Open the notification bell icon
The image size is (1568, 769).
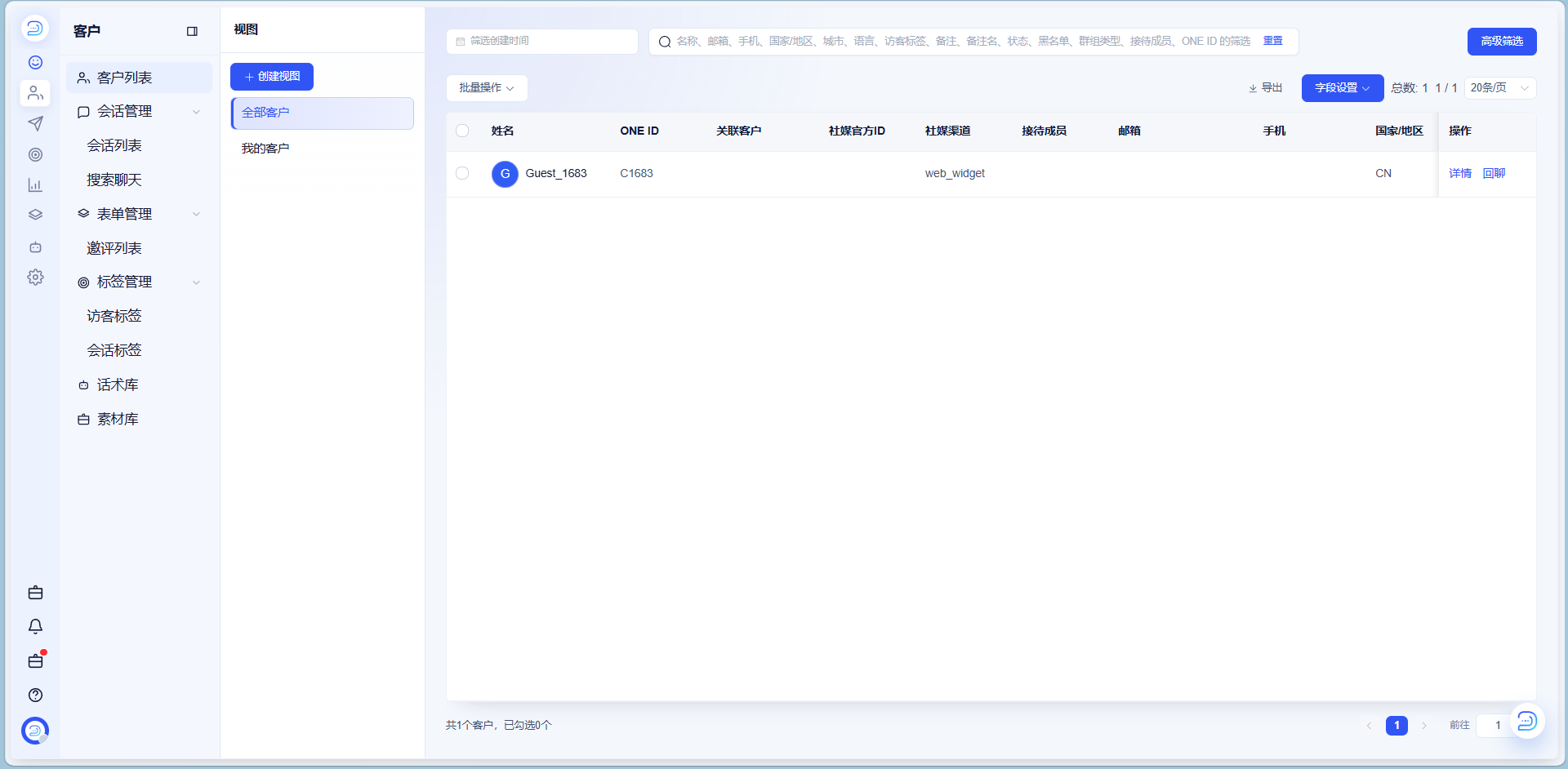35,626
